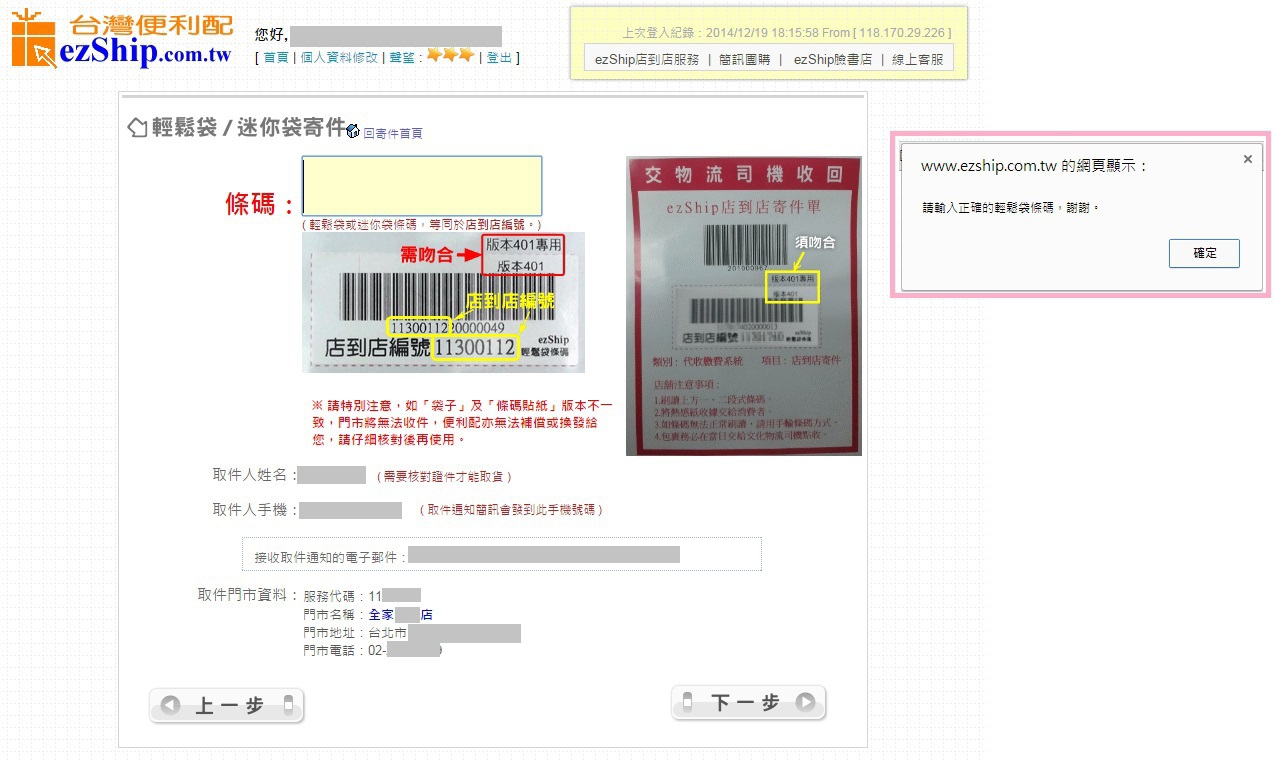The width and height of the screenshot is (1274, 760).
Task: Open 線上客服 menu item
Action: (x=918, y=59)
